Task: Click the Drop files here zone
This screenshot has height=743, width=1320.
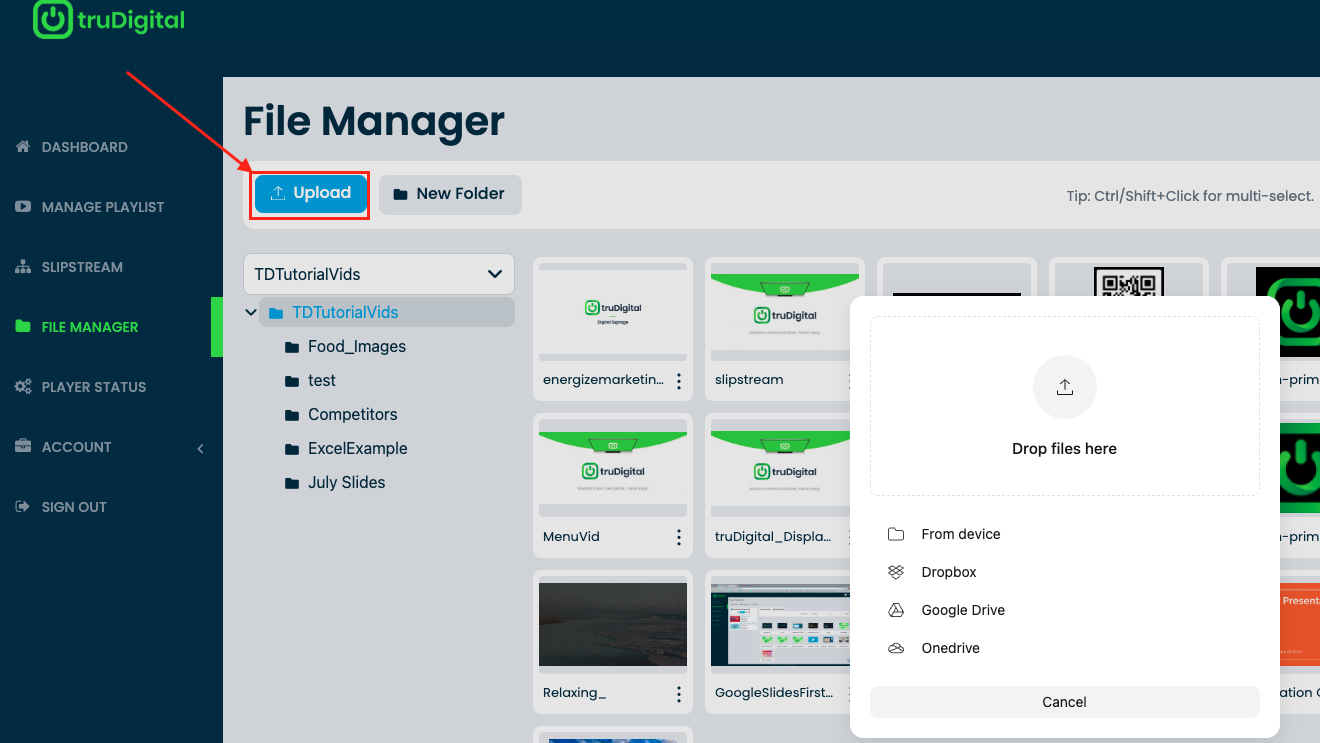Action: 1065,406
